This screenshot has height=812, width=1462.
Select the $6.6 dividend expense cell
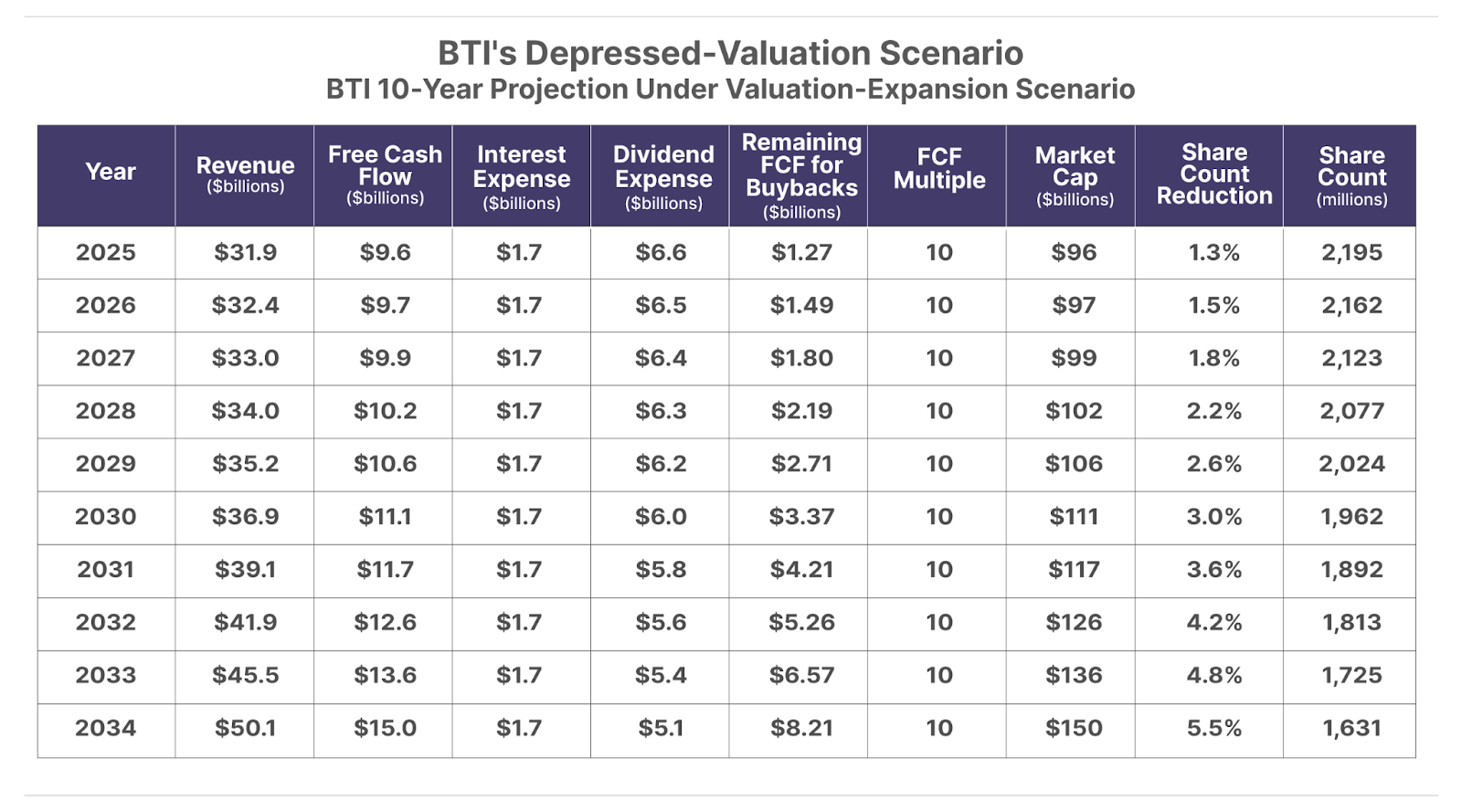pos(661,252)
